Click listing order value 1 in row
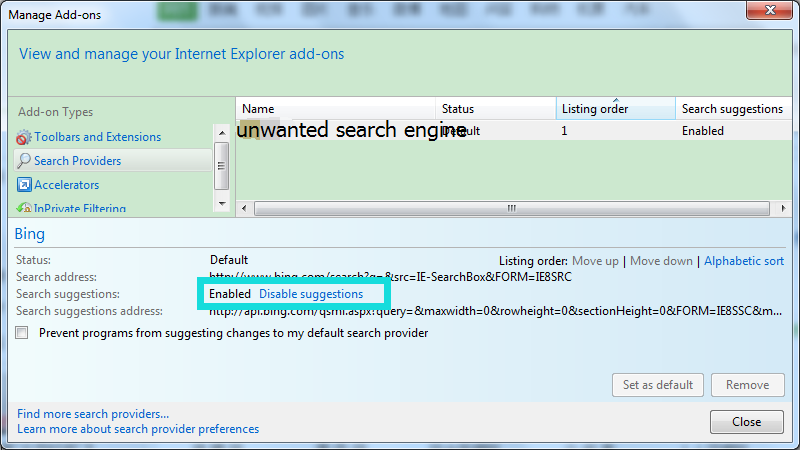Image resolution: width=800 pixels, height=450 pixels. [x=564, y=131]
